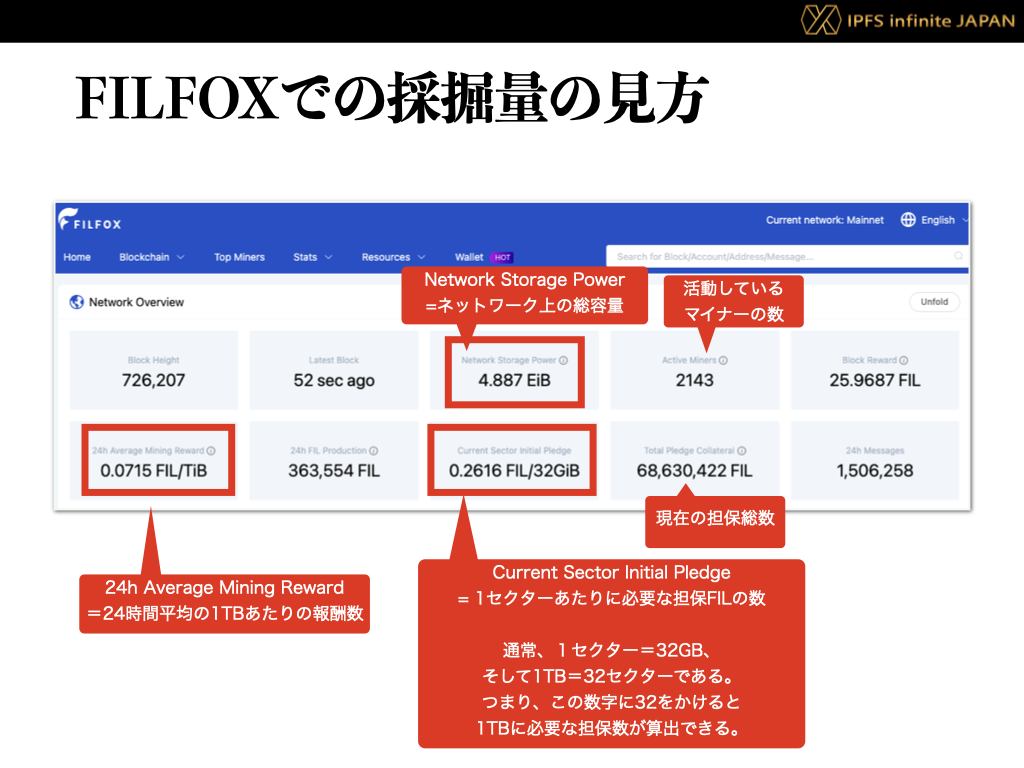Click the 0.2616 FIL/32GiB pledge value
The image size is (1024, 768).
click(514, 471)
